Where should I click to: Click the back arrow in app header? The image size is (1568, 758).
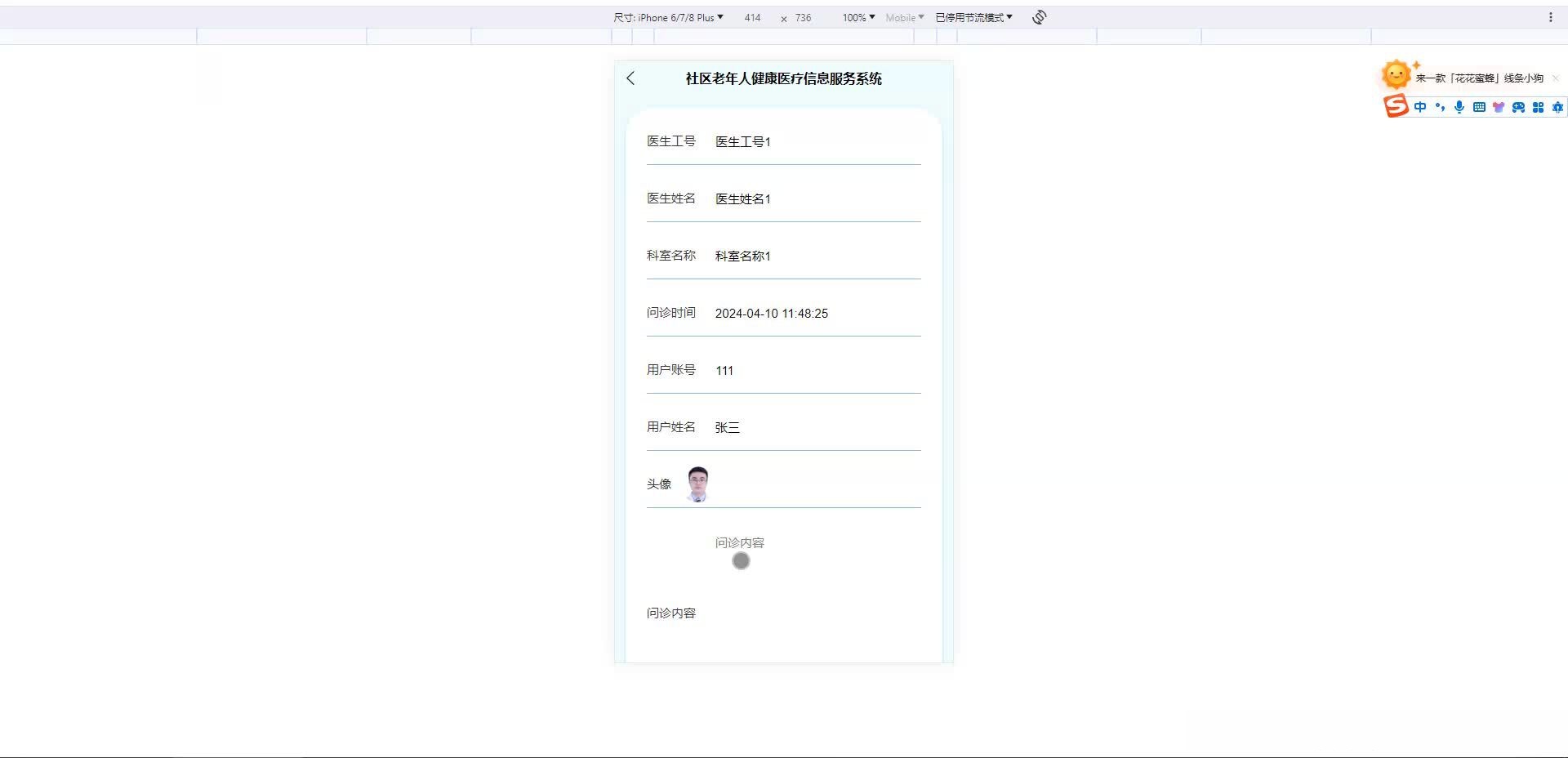(x=630, y=78)
